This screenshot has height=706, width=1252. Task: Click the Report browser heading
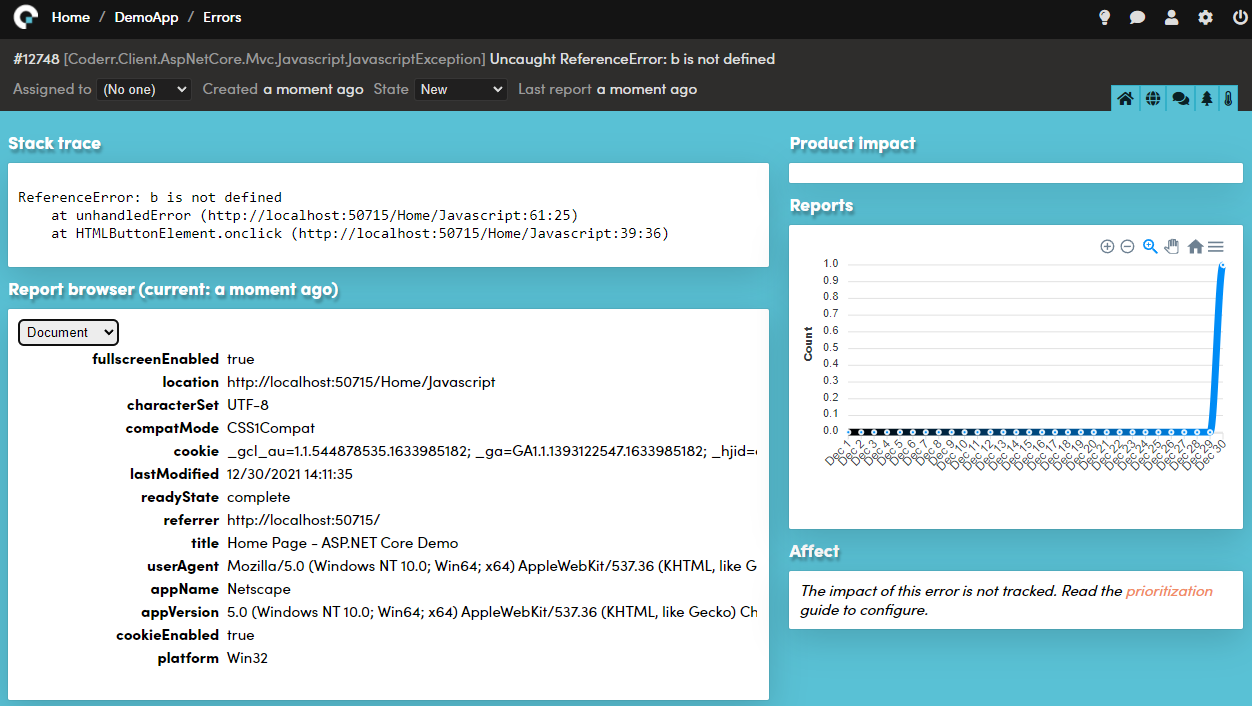tap(173, 290)
